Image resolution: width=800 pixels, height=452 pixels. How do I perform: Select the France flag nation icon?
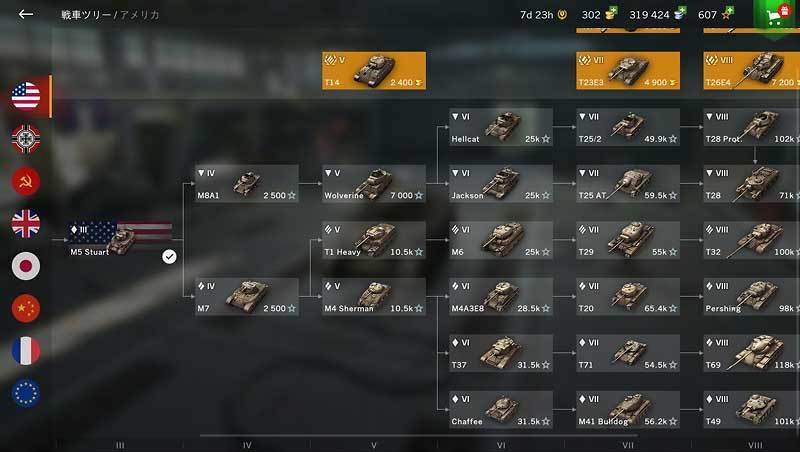[26, 350]
